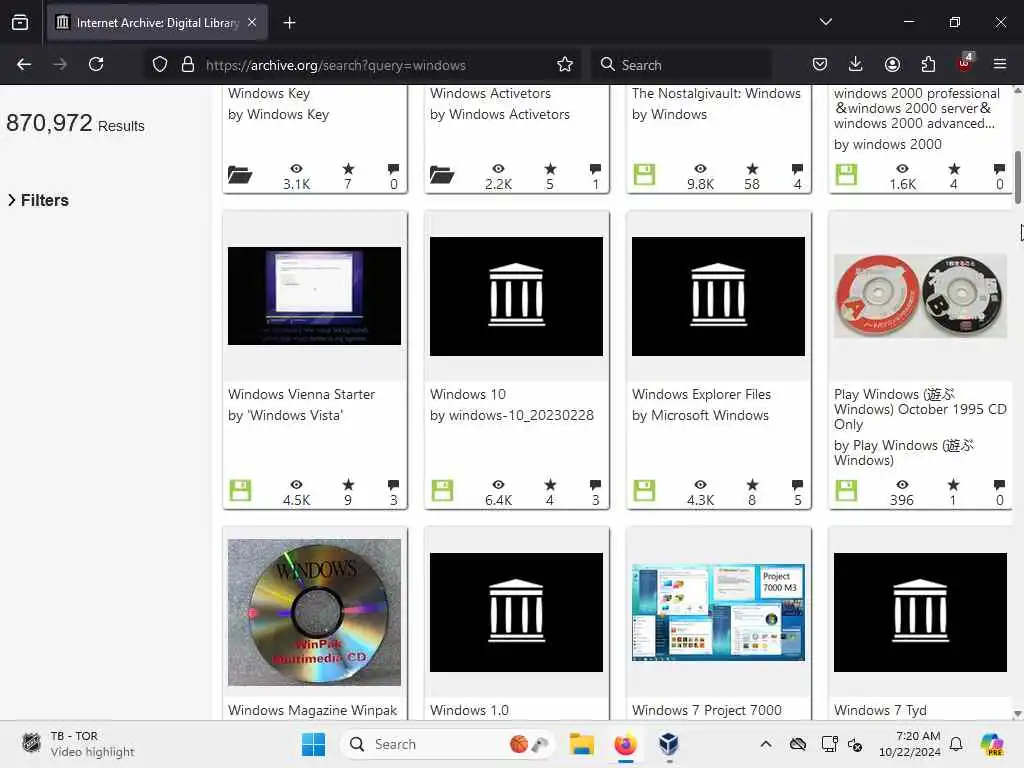Expand the Filters section
Image resolution: width=1024 pixels, height=768 pixels.
(x=38, y=200)
